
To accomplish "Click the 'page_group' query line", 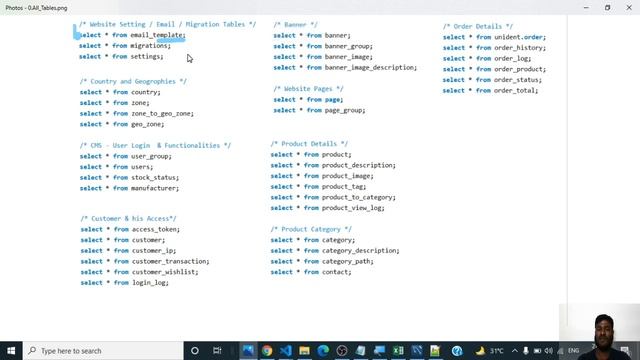I will [x=319, y=110].
